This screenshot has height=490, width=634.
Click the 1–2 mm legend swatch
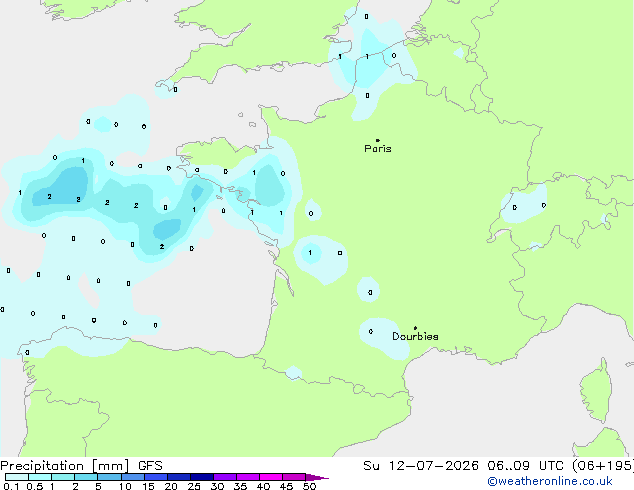[x=63, y=477]
